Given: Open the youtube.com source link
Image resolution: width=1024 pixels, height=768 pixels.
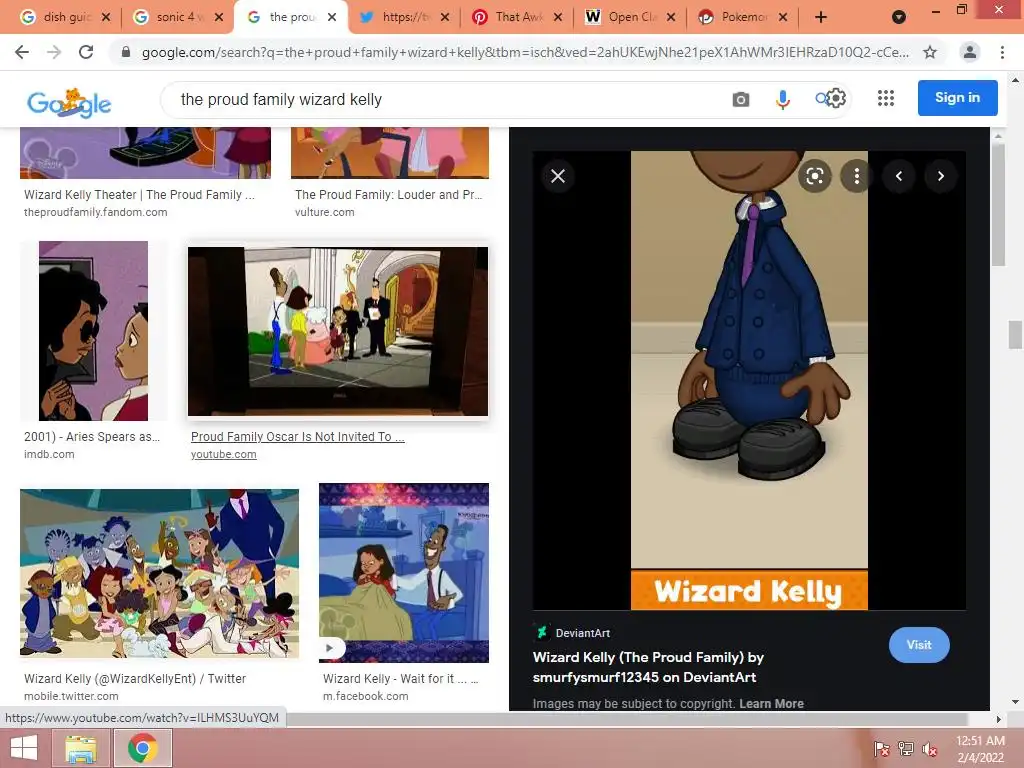Looking at the screenshot, I should 223,455.
